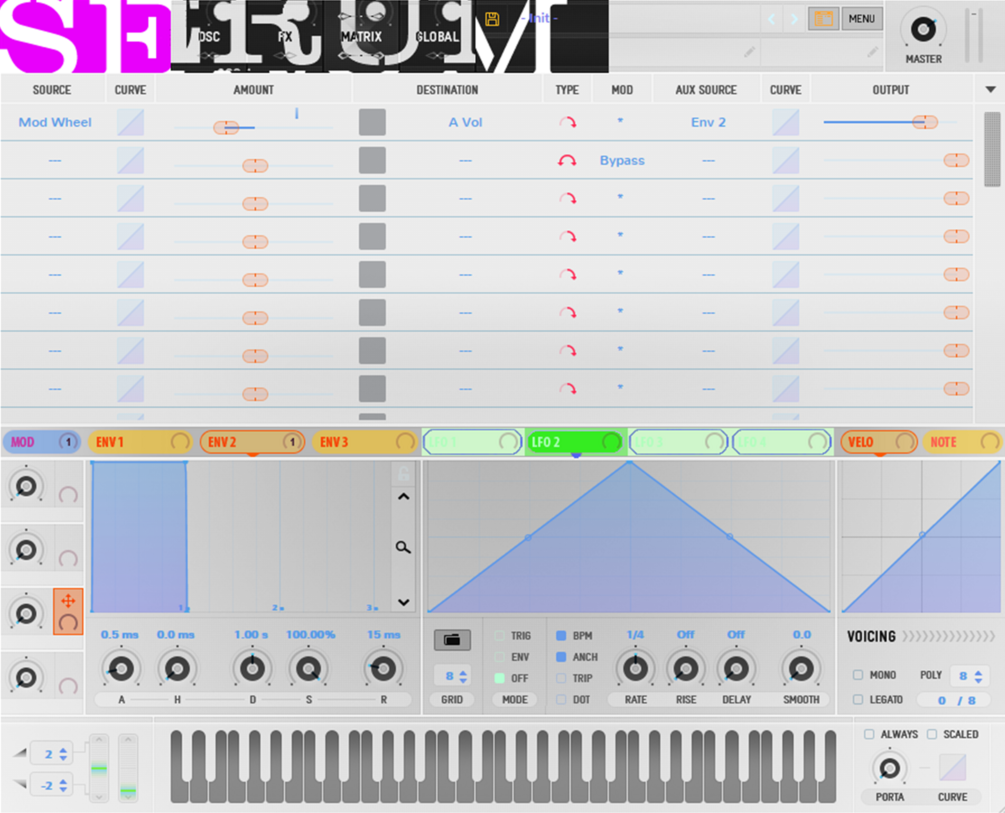The image size is (1005, 813).
Task: Open the LFO shape folder icon
Action: pos(452,639)
